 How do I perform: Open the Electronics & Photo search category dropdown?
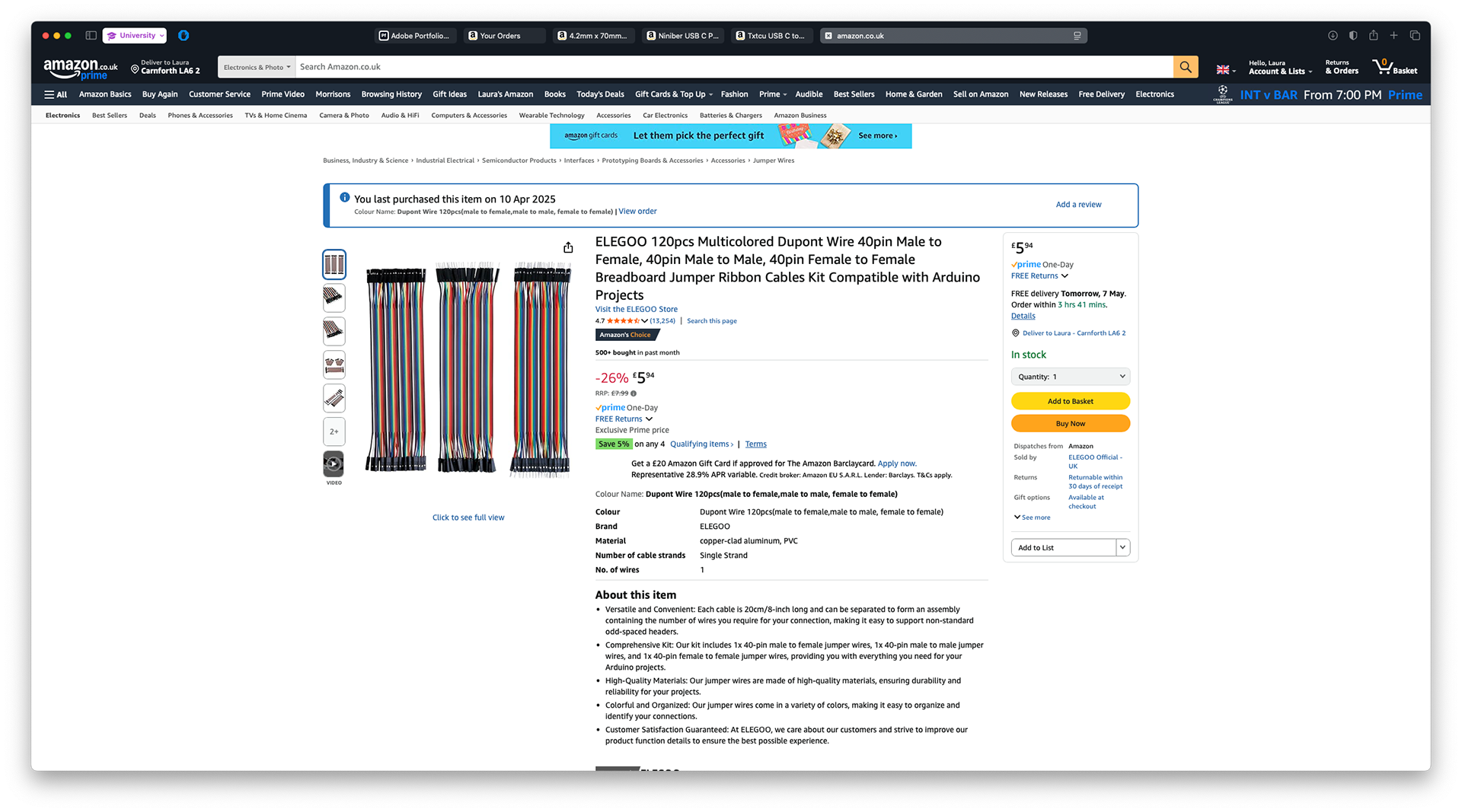pyautogui.click(x=257, y=67)
